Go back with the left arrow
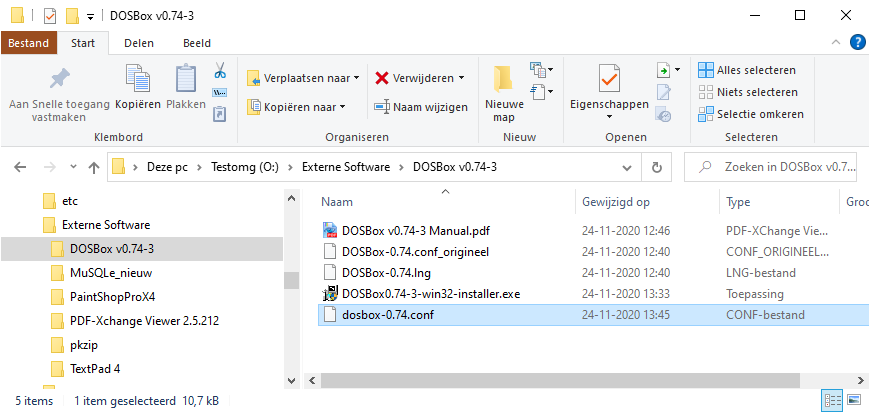 click(20, 167)
